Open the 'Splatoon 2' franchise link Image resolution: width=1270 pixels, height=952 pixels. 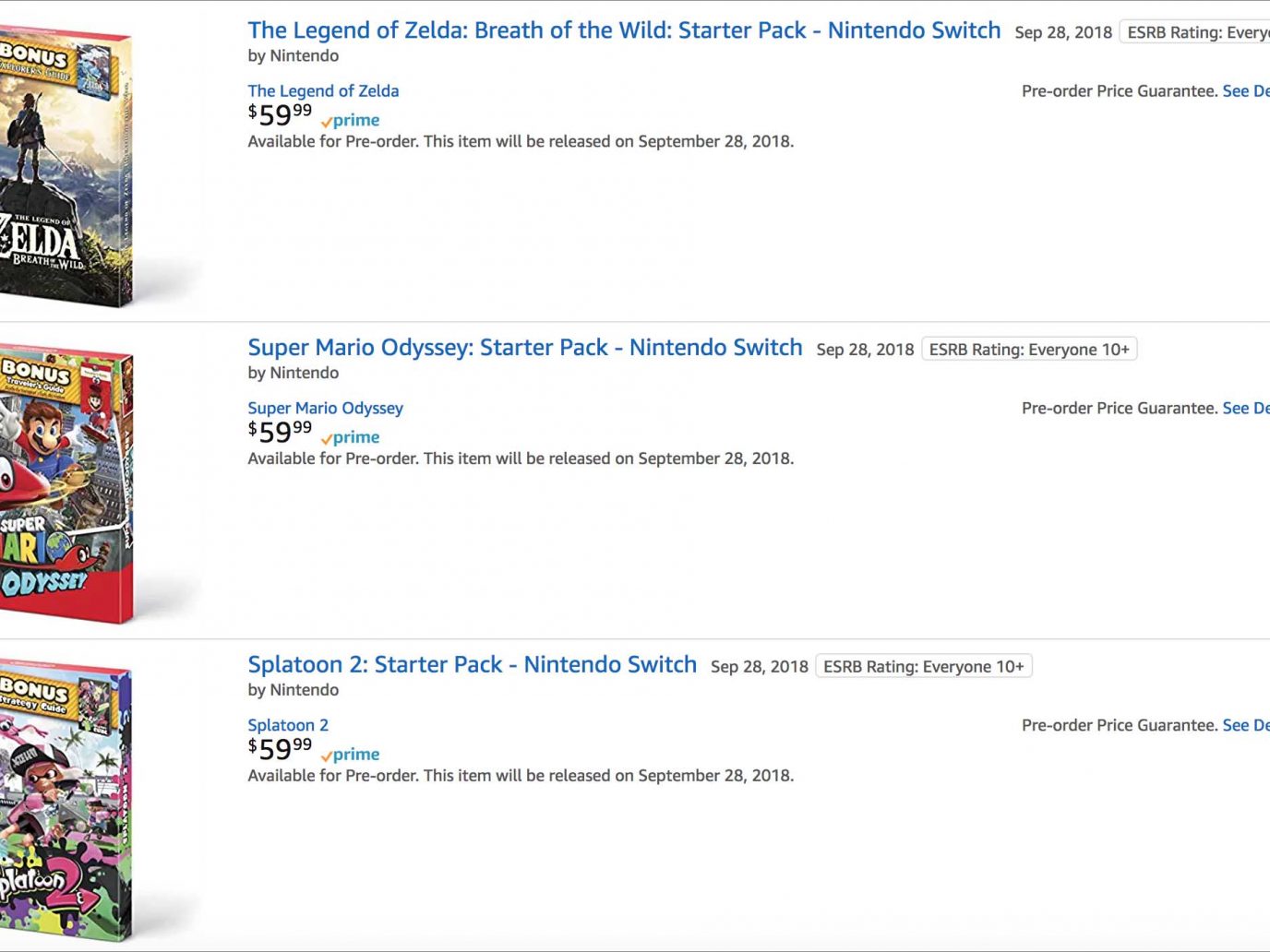tap(288, 725)
